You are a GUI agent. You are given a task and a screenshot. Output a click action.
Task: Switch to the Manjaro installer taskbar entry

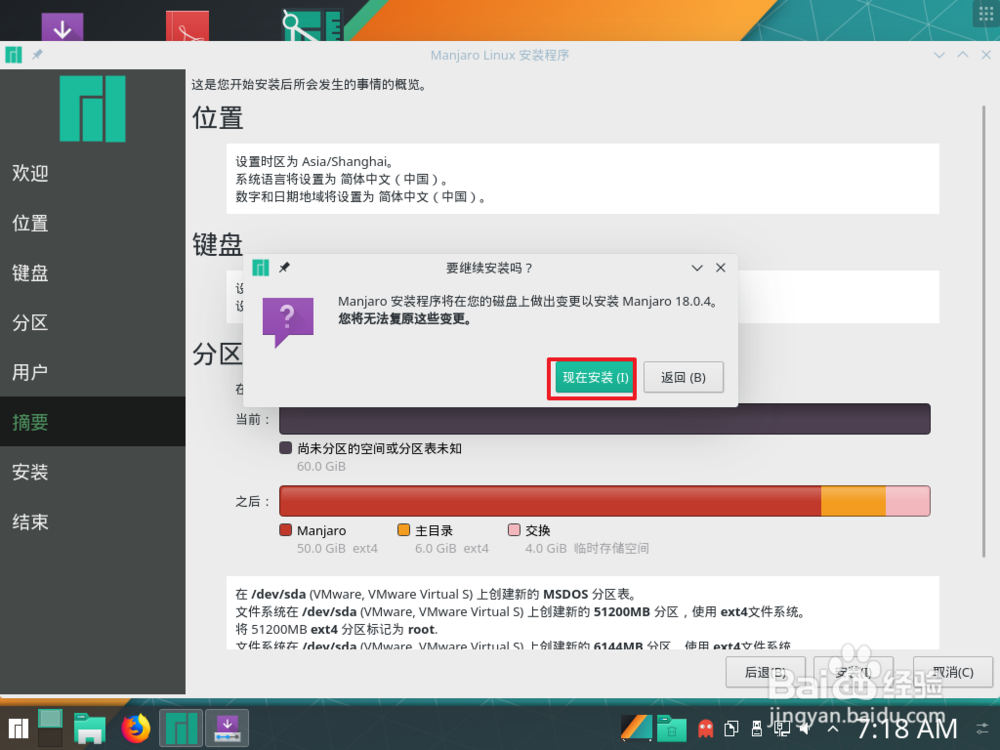[x=181, y=728]
